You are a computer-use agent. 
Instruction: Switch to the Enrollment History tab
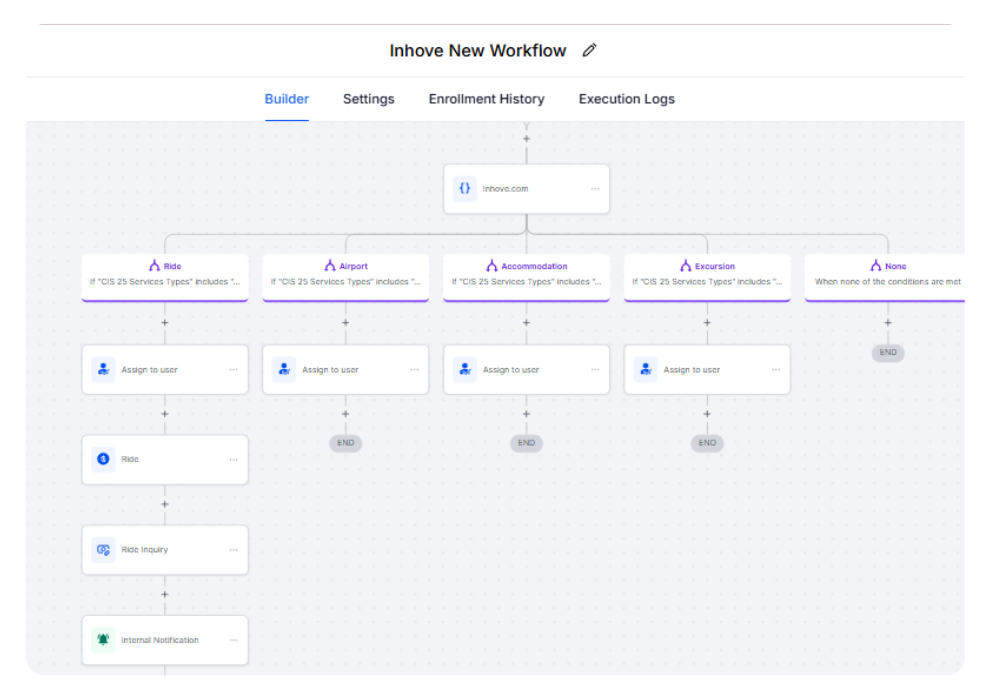coord(486,98)
